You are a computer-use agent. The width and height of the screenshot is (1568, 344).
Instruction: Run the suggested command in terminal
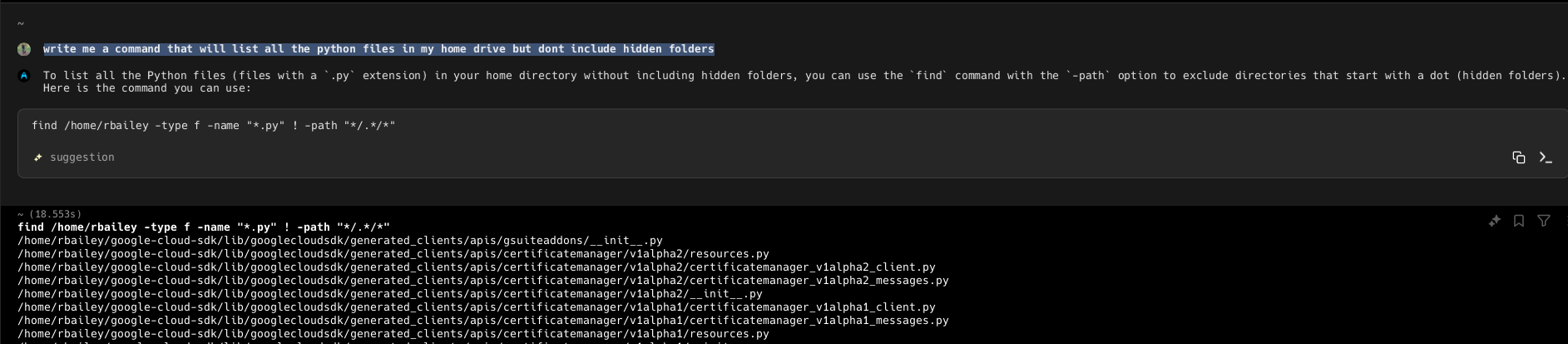[1546, 157]
